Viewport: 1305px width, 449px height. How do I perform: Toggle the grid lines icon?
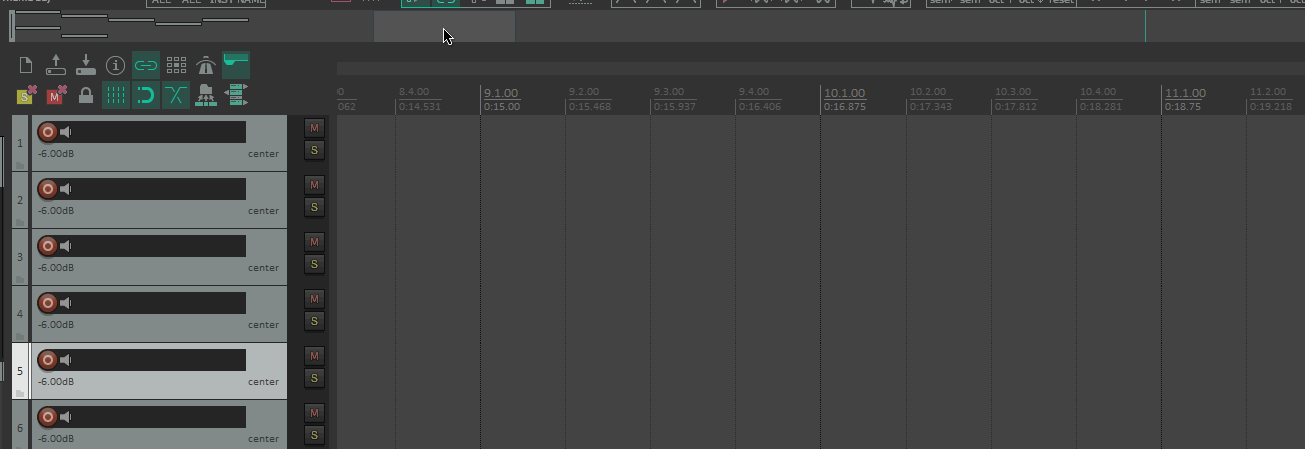[x=116, y=95]
